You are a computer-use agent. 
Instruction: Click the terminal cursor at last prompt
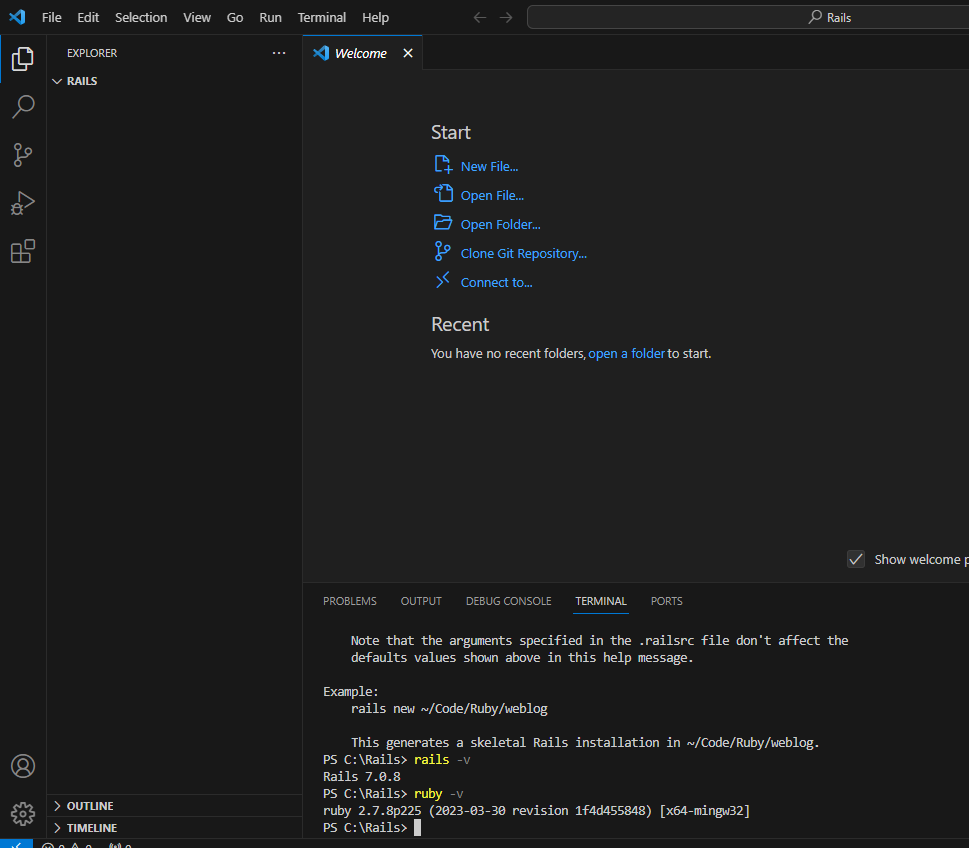point(417,828)
